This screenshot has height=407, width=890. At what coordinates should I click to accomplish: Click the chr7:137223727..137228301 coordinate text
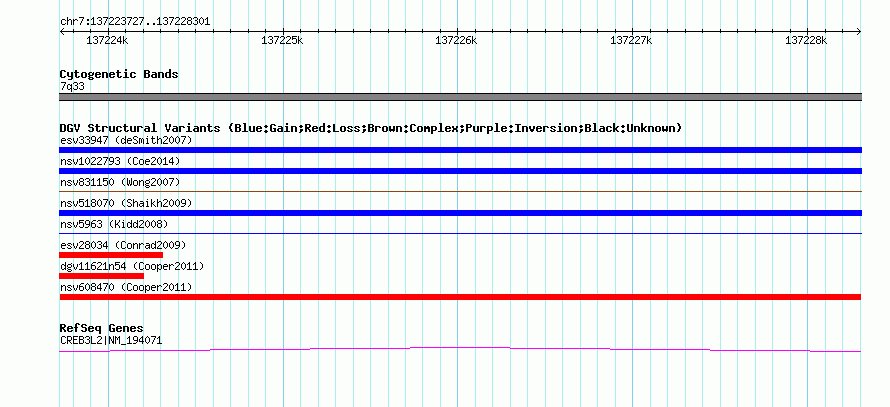click(x=135, y=21)
